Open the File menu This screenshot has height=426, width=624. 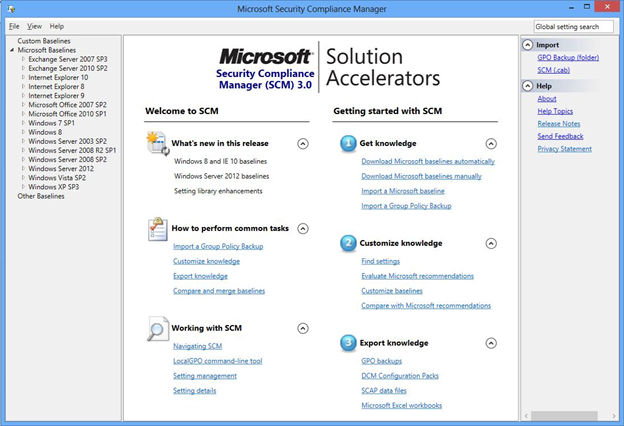pyautogui.click(x=14, y=26)
